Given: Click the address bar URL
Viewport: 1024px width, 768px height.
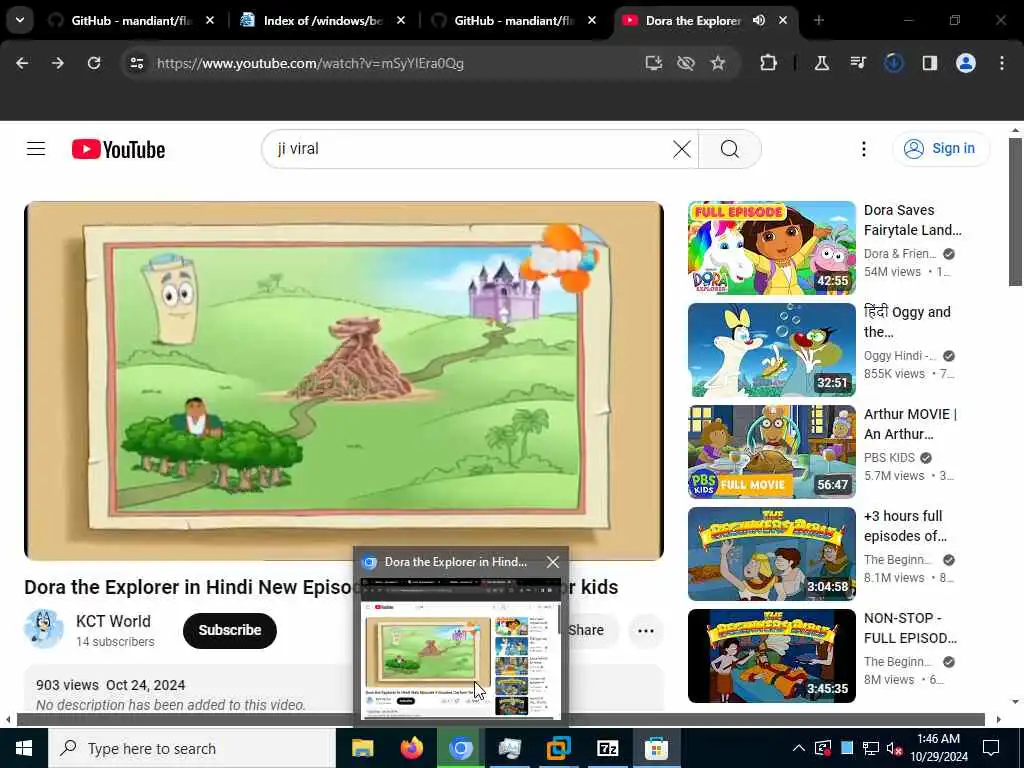Looking at the screenshot, I should pos(310,63).
